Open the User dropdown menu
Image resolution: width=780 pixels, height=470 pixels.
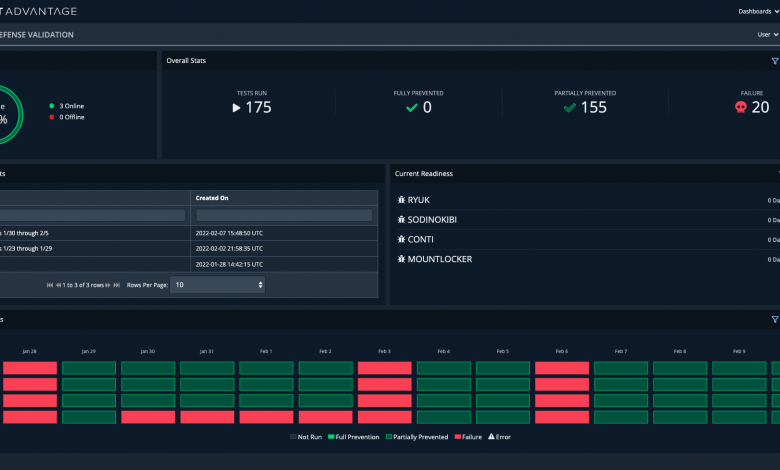(x=768, y=34)
